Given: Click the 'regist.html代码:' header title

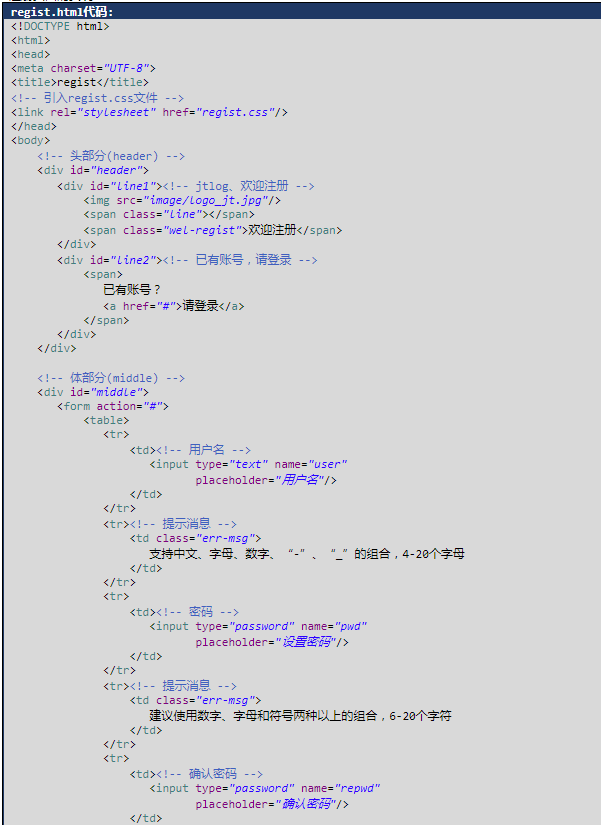Looking at the screenshot, I should point(62,12).
